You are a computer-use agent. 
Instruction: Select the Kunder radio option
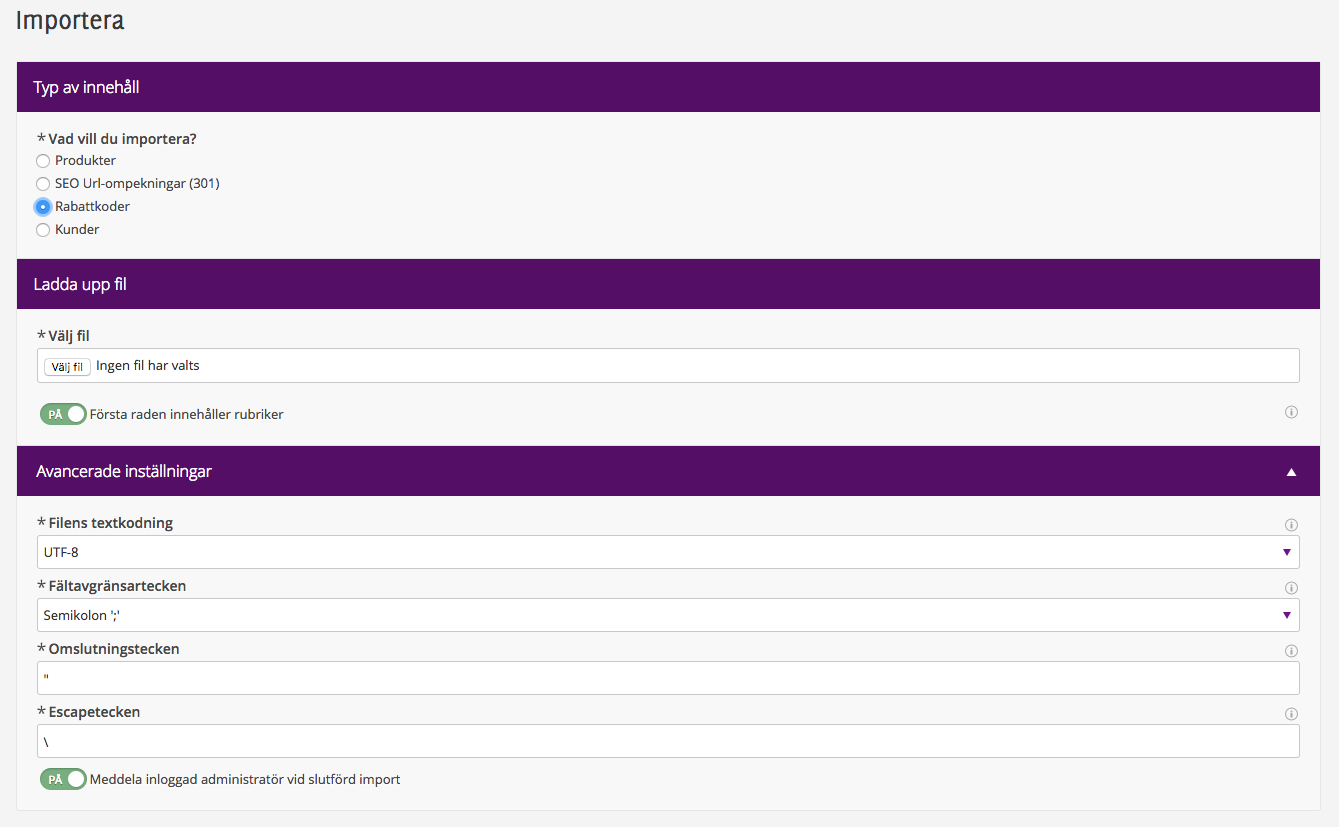(43, 230)
